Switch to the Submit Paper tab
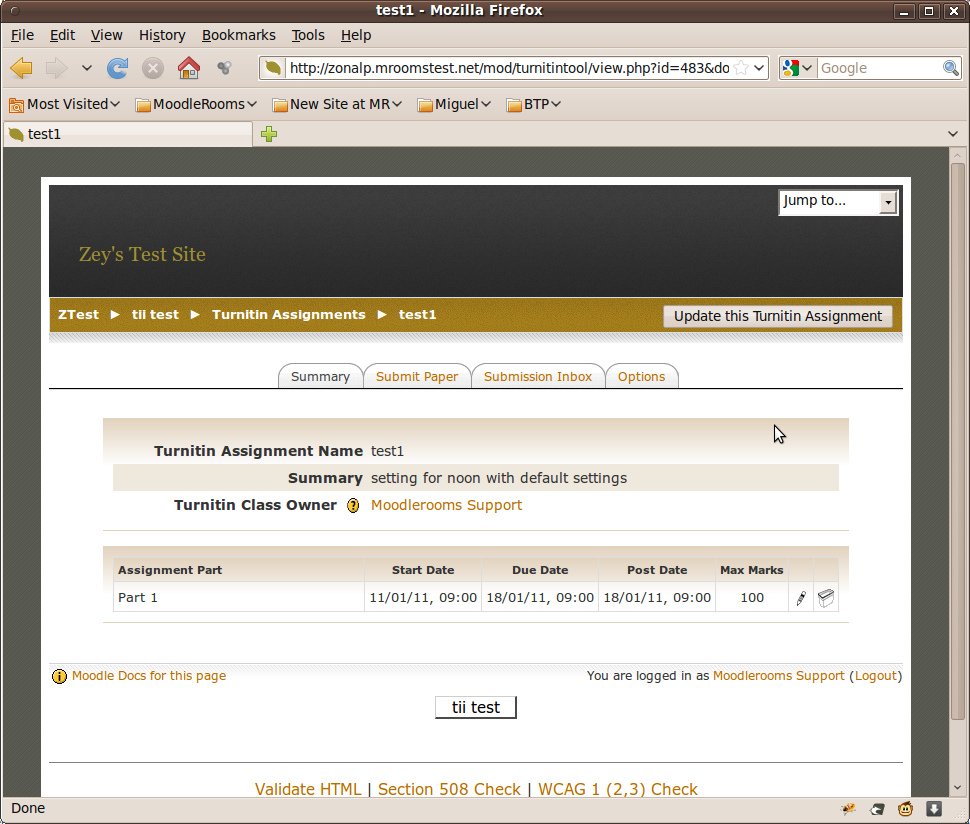 click(417, 377)
